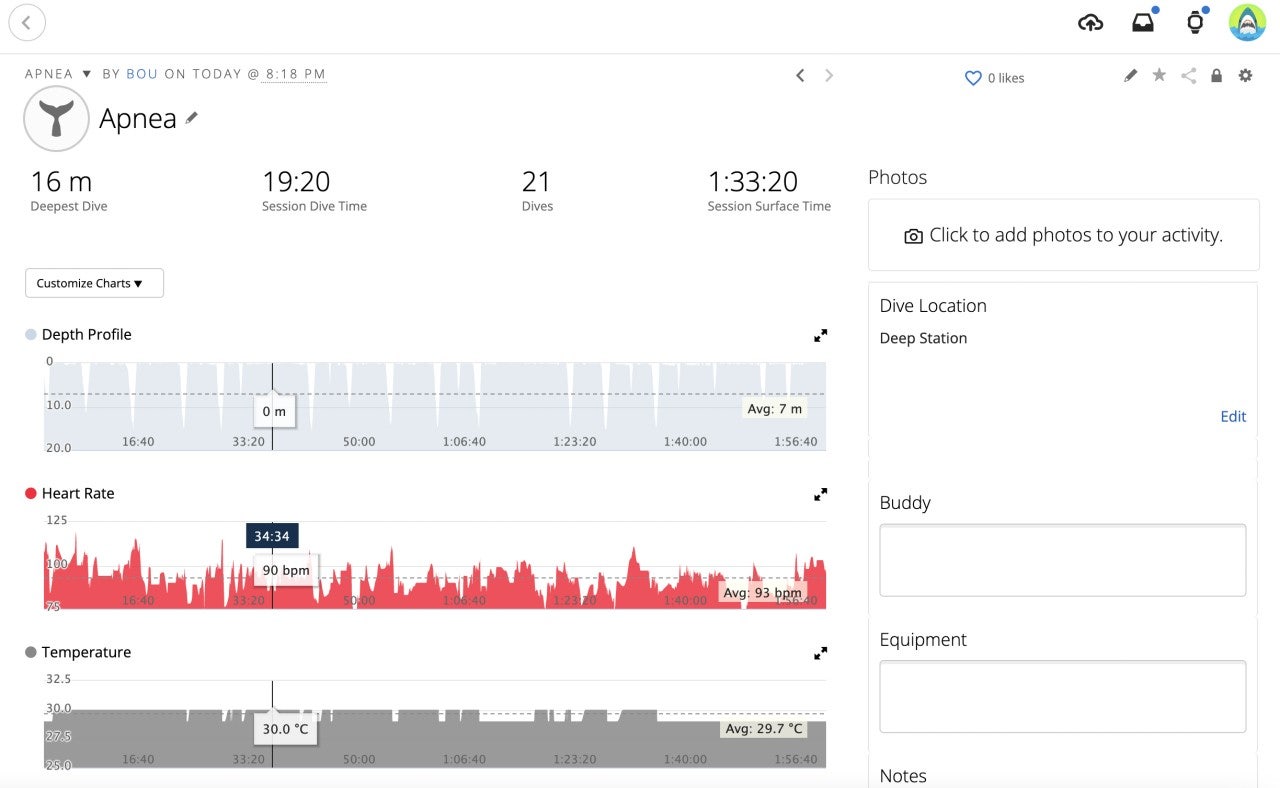This screenshot has width=1280, height=788.
Task: Go to previous activity arrow
Action: point(800,75)
